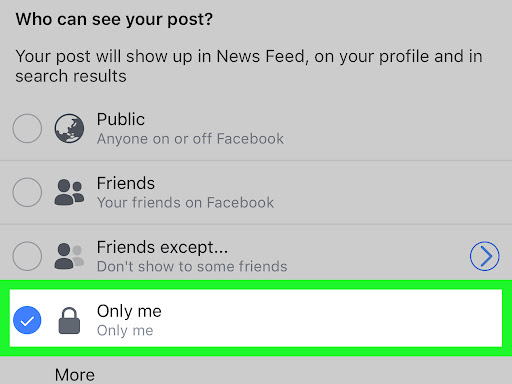Viewport: 512px width, 384px height.
Task: Tap 'Your friends on Facebook' subtitle
Action: [x=185, y=203]
